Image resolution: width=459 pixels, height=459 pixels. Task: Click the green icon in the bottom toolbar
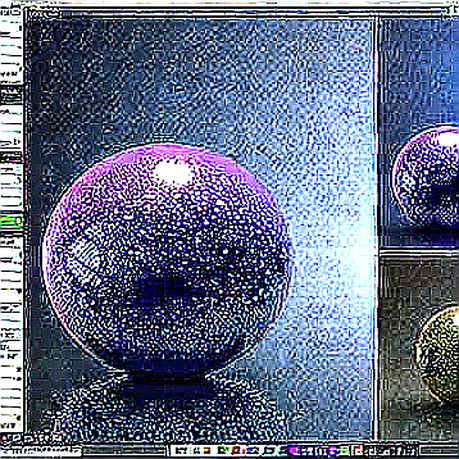click(223, 451)
